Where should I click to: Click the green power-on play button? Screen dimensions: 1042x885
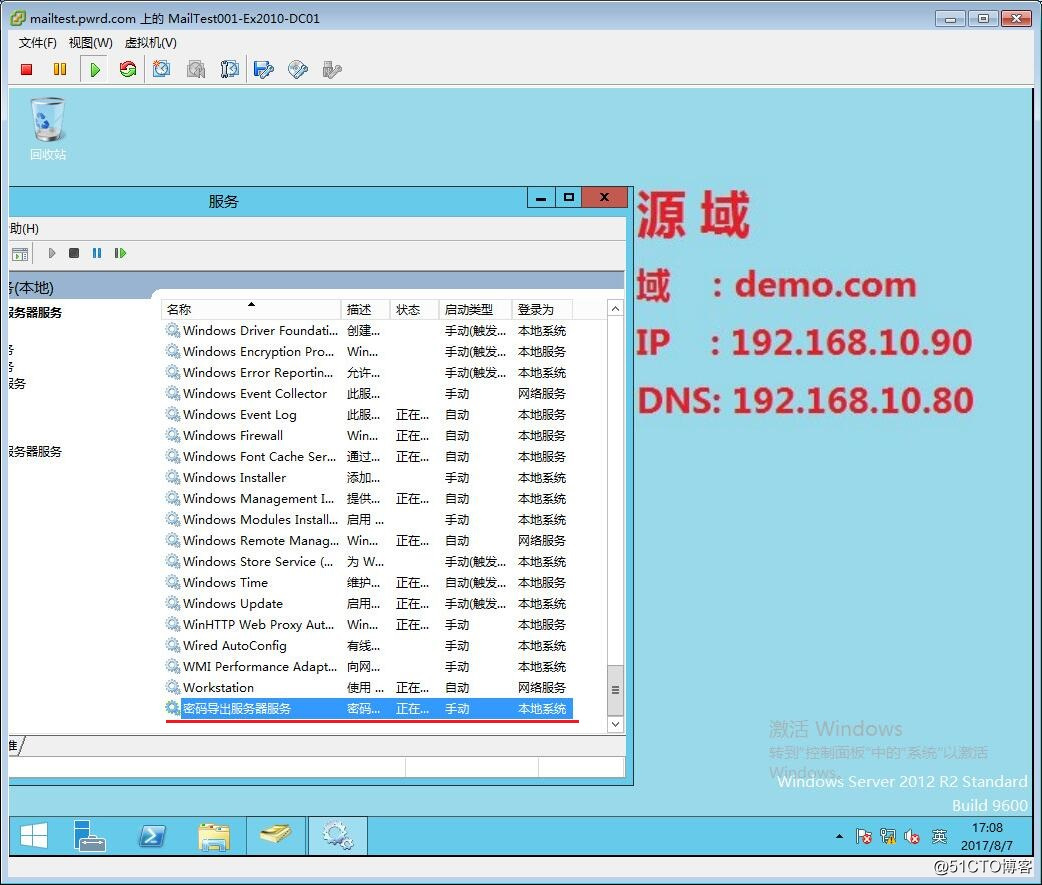[94, 69]
